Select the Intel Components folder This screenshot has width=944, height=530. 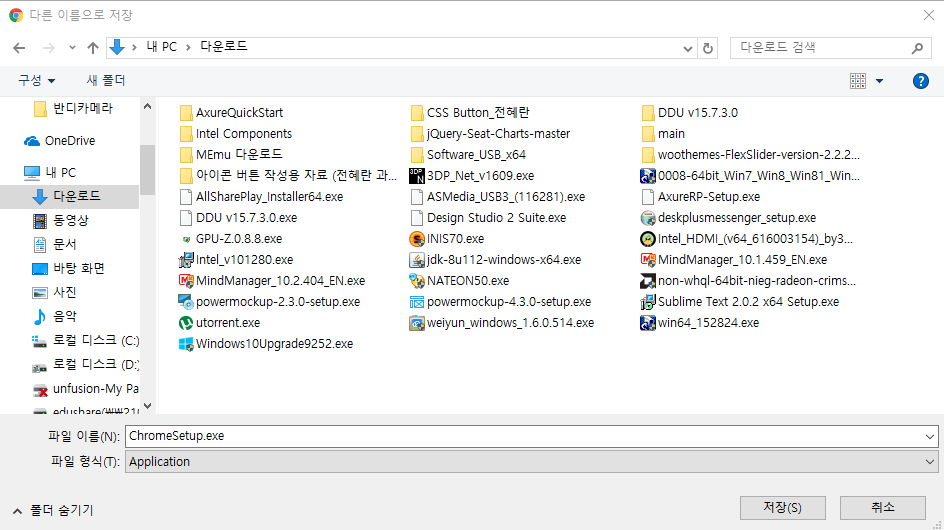(x=235, y=134)
